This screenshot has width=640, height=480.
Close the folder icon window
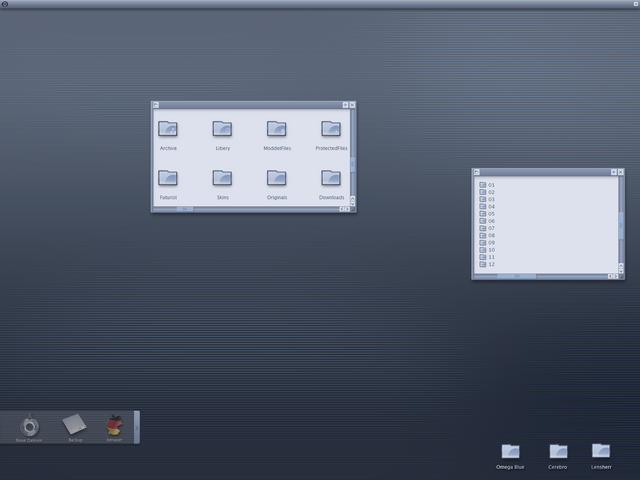coord(352,105)
